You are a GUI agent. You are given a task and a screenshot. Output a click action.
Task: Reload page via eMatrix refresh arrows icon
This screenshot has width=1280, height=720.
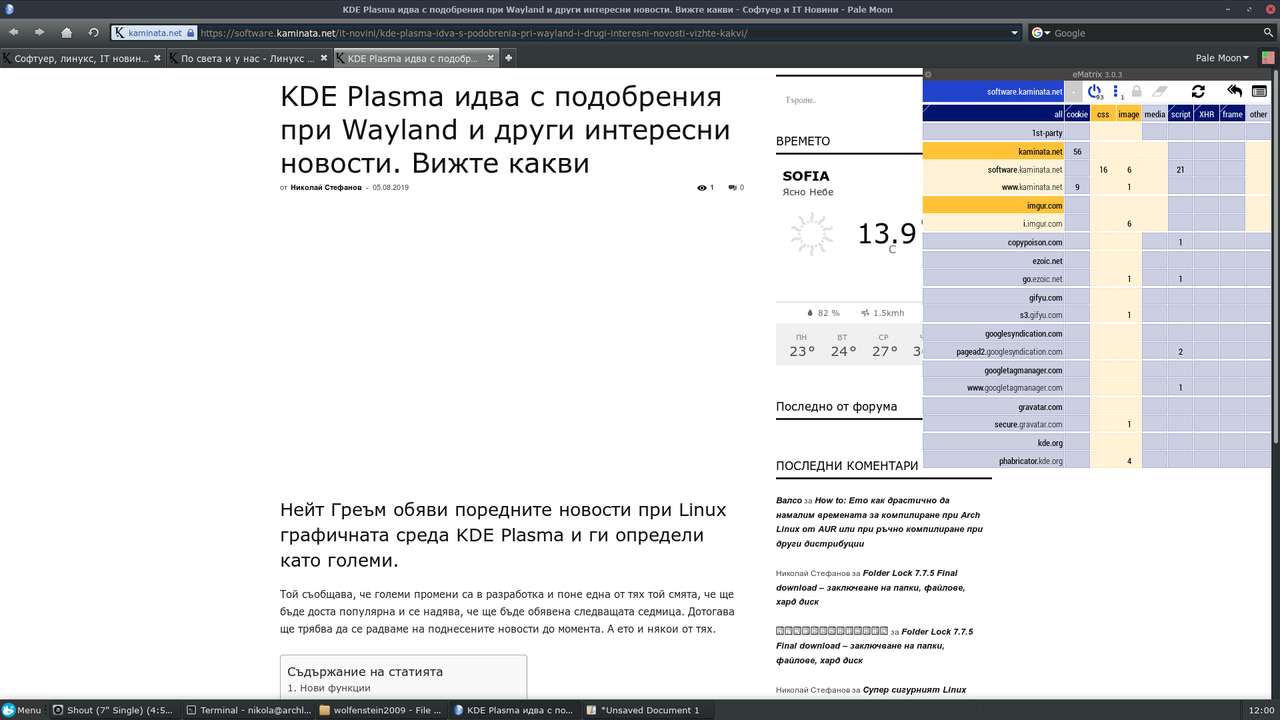1198,91
